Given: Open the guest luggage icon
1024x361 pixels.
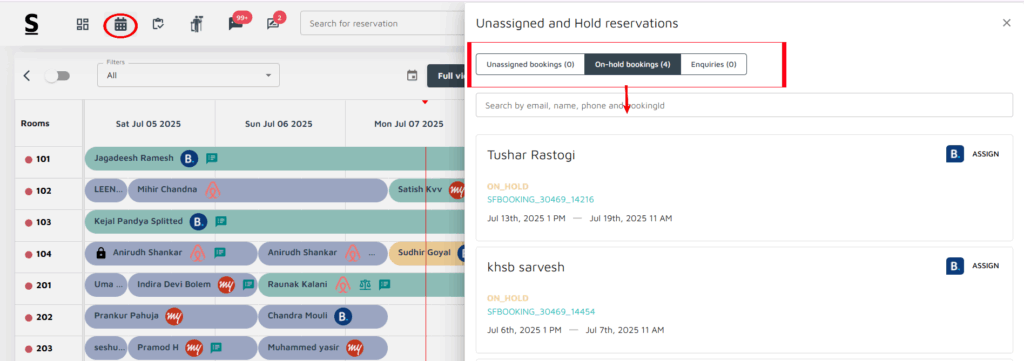Looking at the screenshot, I should (196, 24).
